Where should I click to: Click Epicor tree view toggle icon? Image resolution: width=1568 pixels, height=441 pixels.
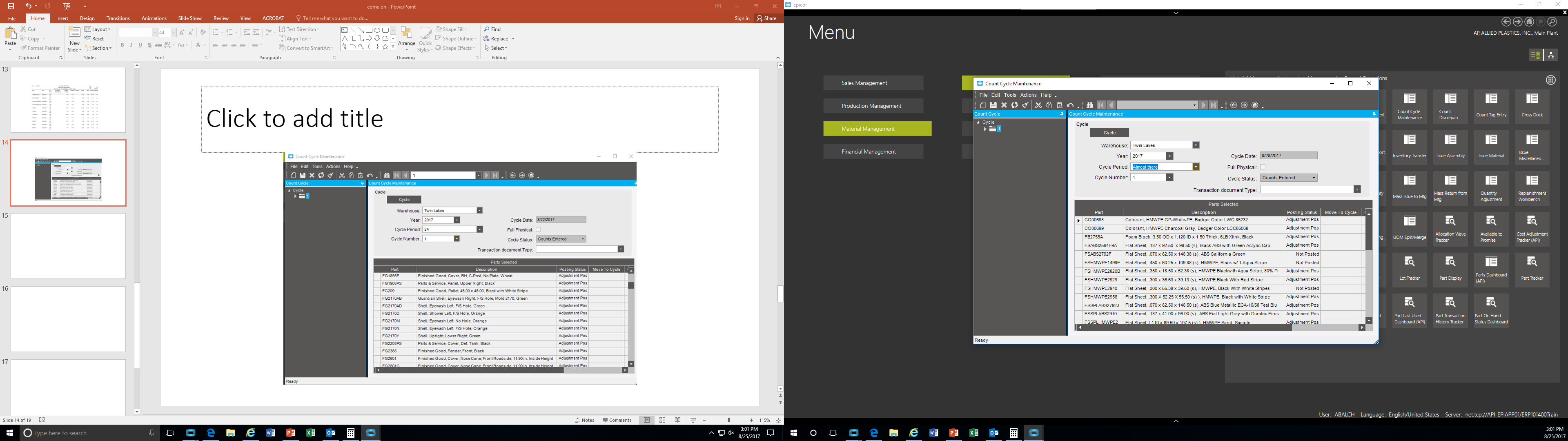(x=1551, y=56)
